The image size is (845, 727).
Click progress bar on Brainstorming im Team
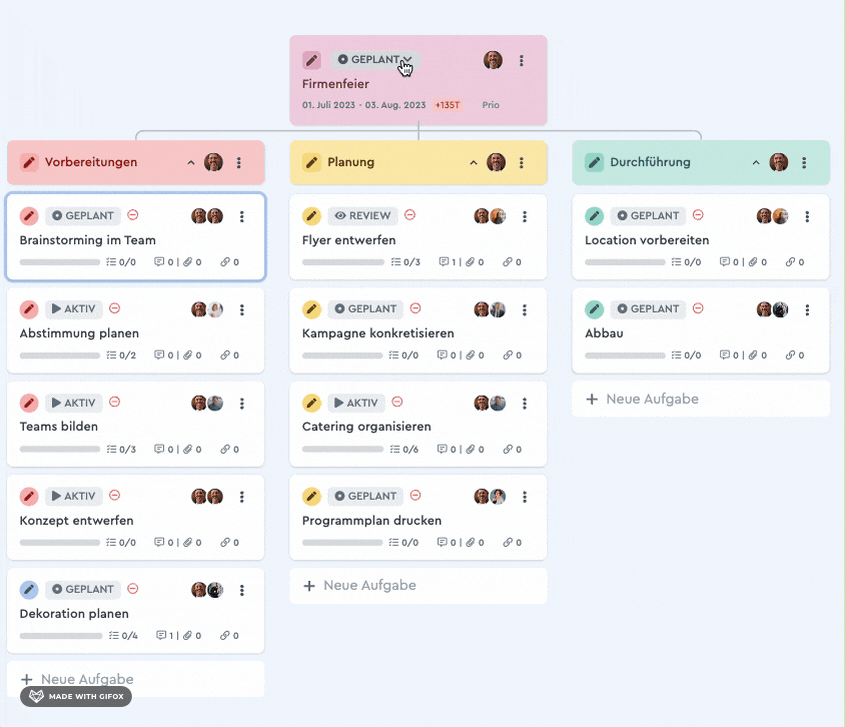point(60,262)
